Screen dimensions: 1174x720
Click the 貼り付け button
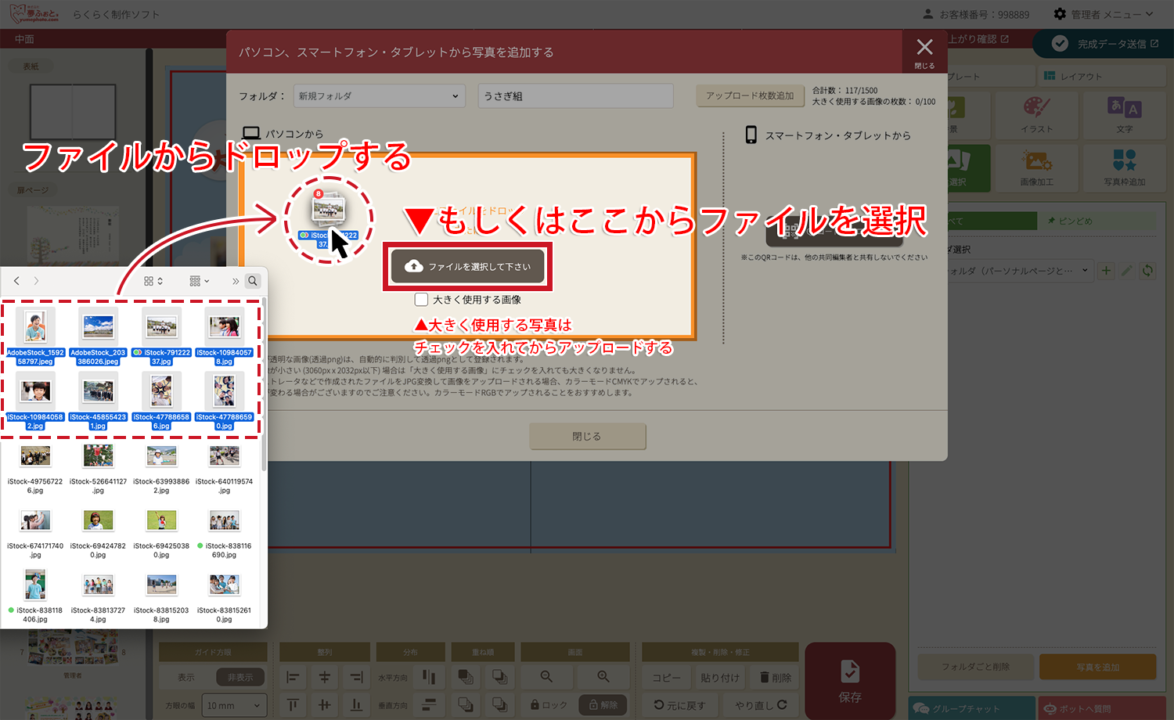coord(720,677)
